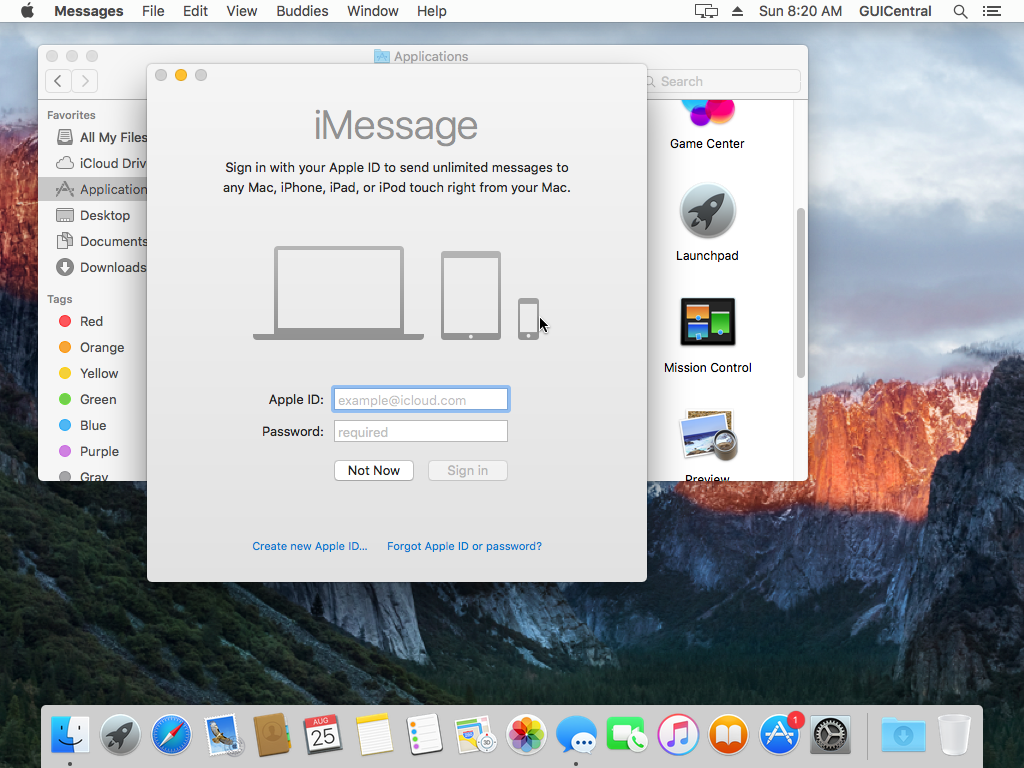Open the Notes app in Dock
Image resolution: width=1024 pixels, height=768 pixels.
tap(374, 735)
